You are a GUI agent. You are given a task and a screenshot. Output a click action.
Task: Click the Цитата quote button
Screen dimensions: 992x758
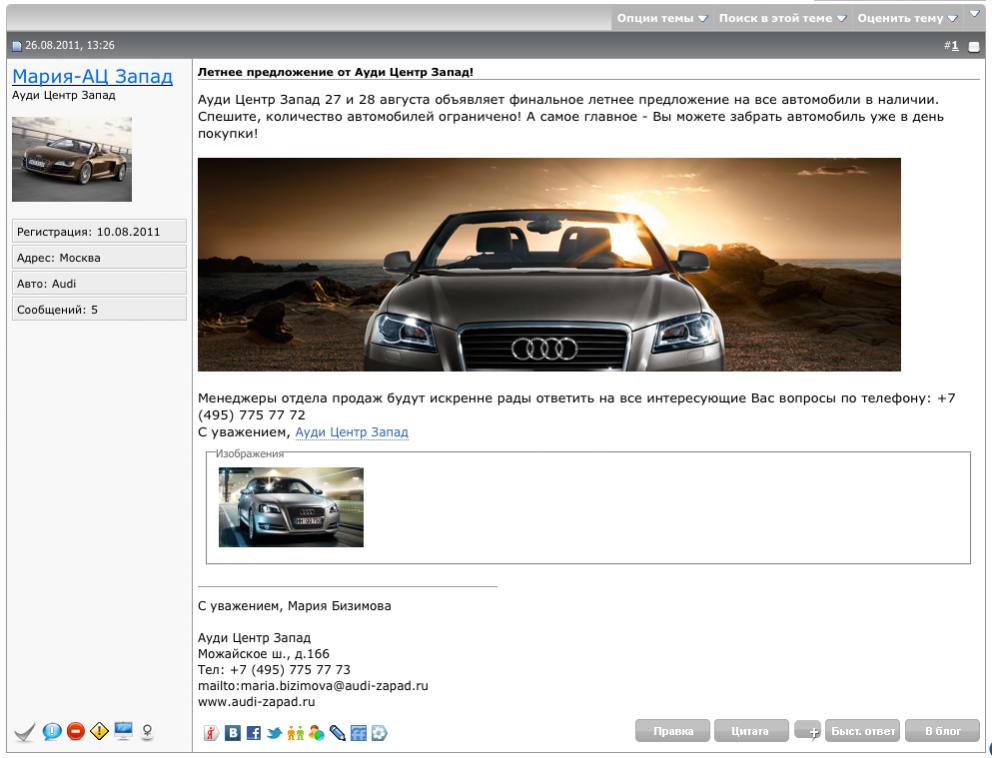(751, 731)
